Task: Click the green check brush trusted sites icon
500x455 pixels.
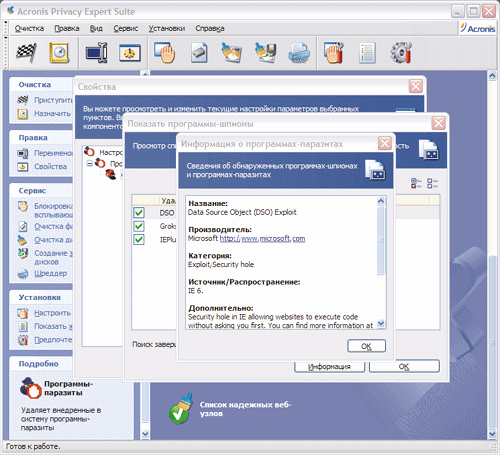Action: click(181, 409)
